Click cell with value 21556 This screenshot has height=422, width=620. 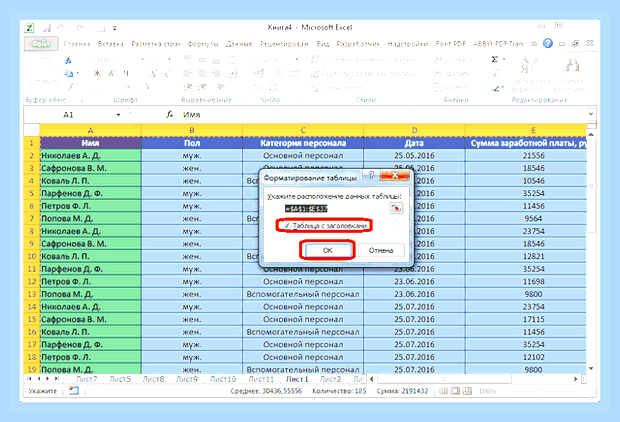pos(533,155)
